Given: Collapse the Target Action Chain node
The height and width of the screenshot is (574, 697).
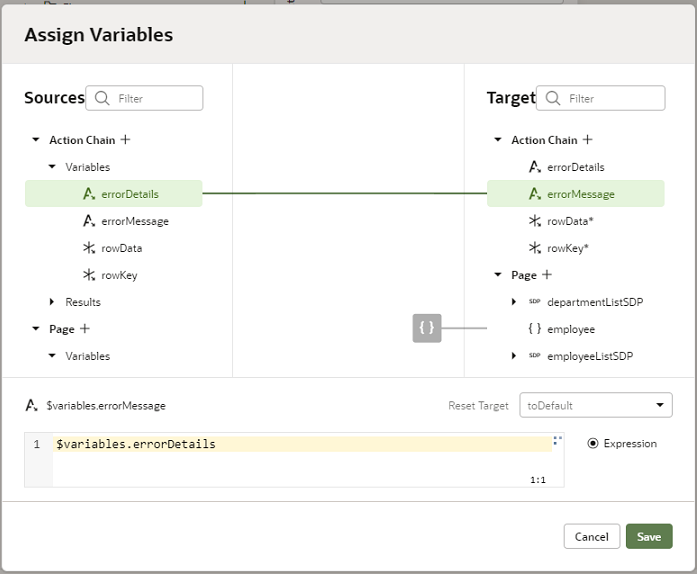Looking at the screenshot, I should tap(498, 140).
